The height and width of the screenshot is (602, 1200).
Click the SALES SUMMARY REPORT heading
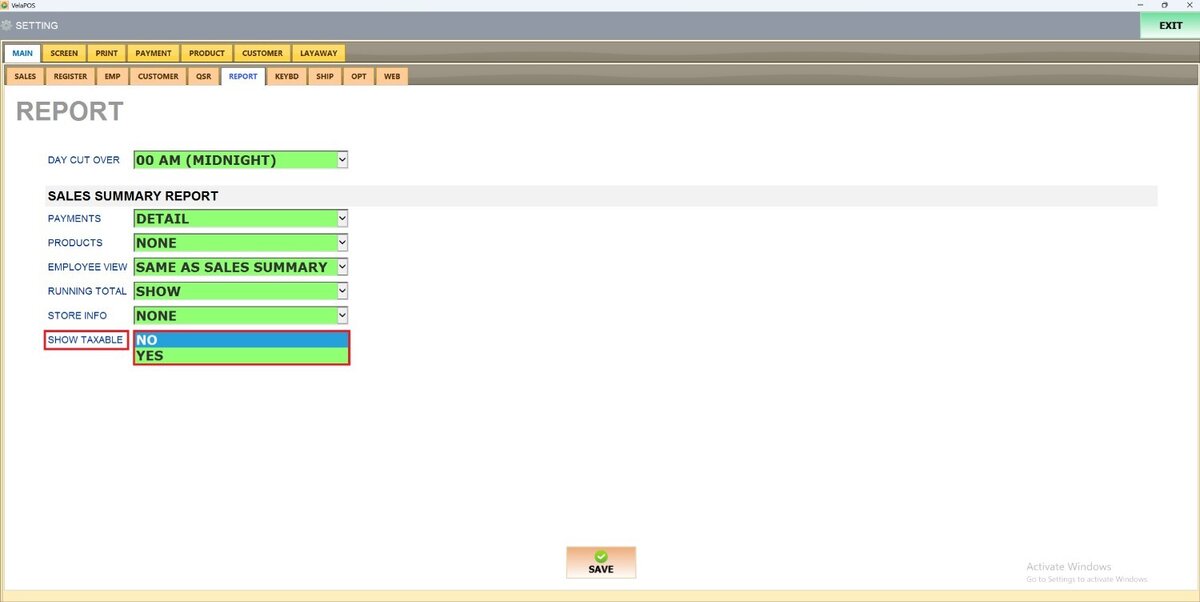[x=133, y=196]
